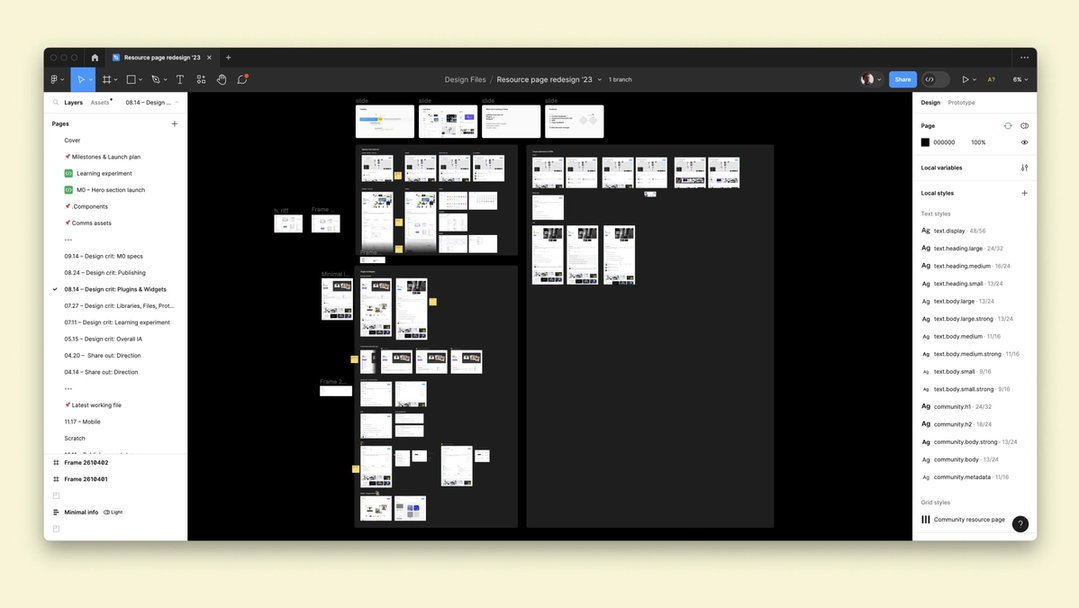Switch to the Prototype tab
This screenshot has height=608, width=1079.
point(962,102)
